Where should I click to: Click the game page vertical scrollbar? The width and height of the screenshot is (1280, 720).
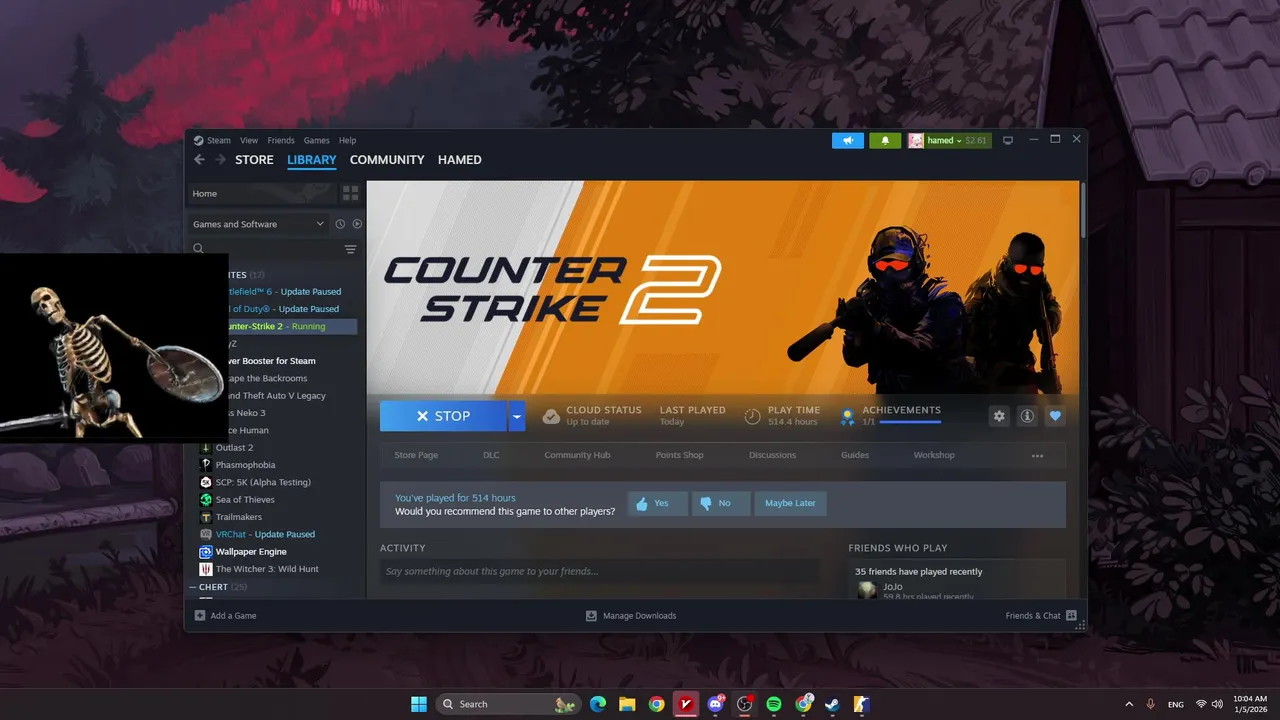coord(1083,210)
